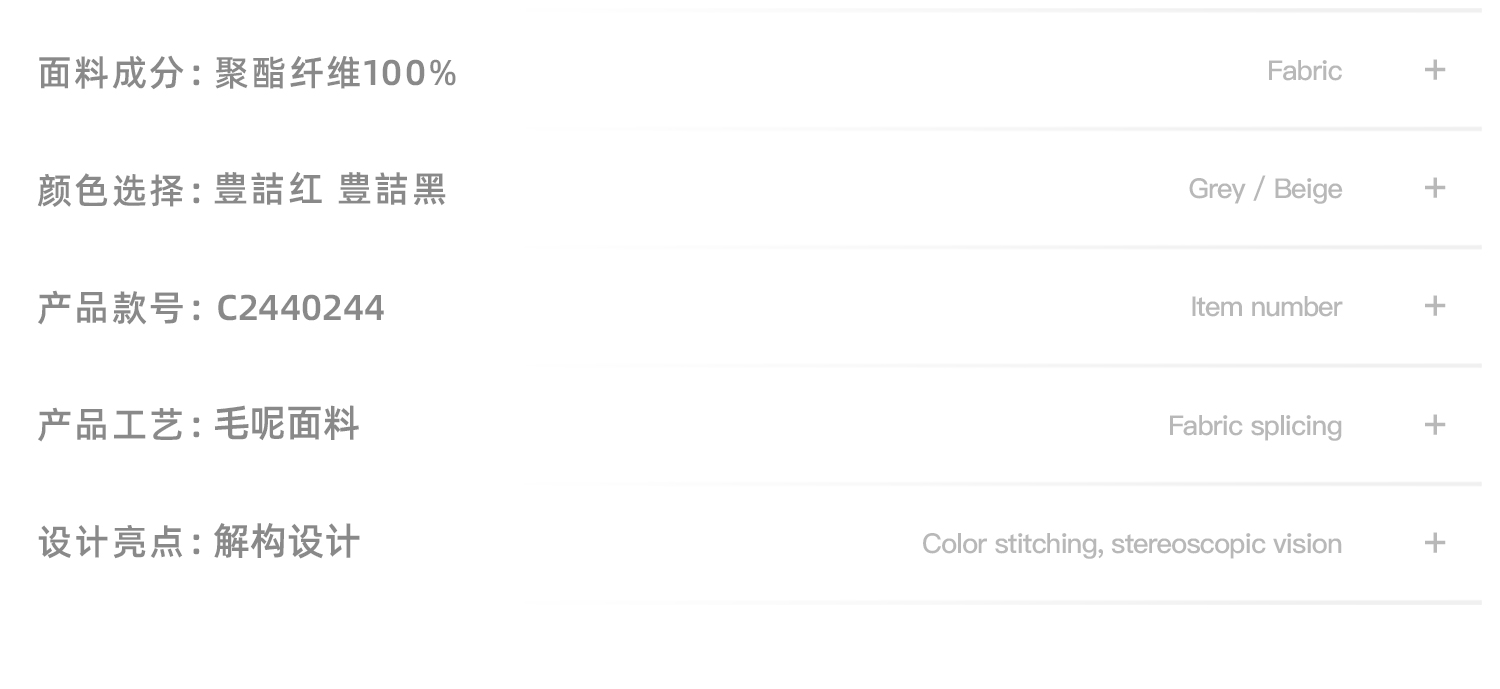The width and height of the screenshot is (1500, 689).
Task: Choose the 豊喆红 color option
Action: tap(268, 190)
